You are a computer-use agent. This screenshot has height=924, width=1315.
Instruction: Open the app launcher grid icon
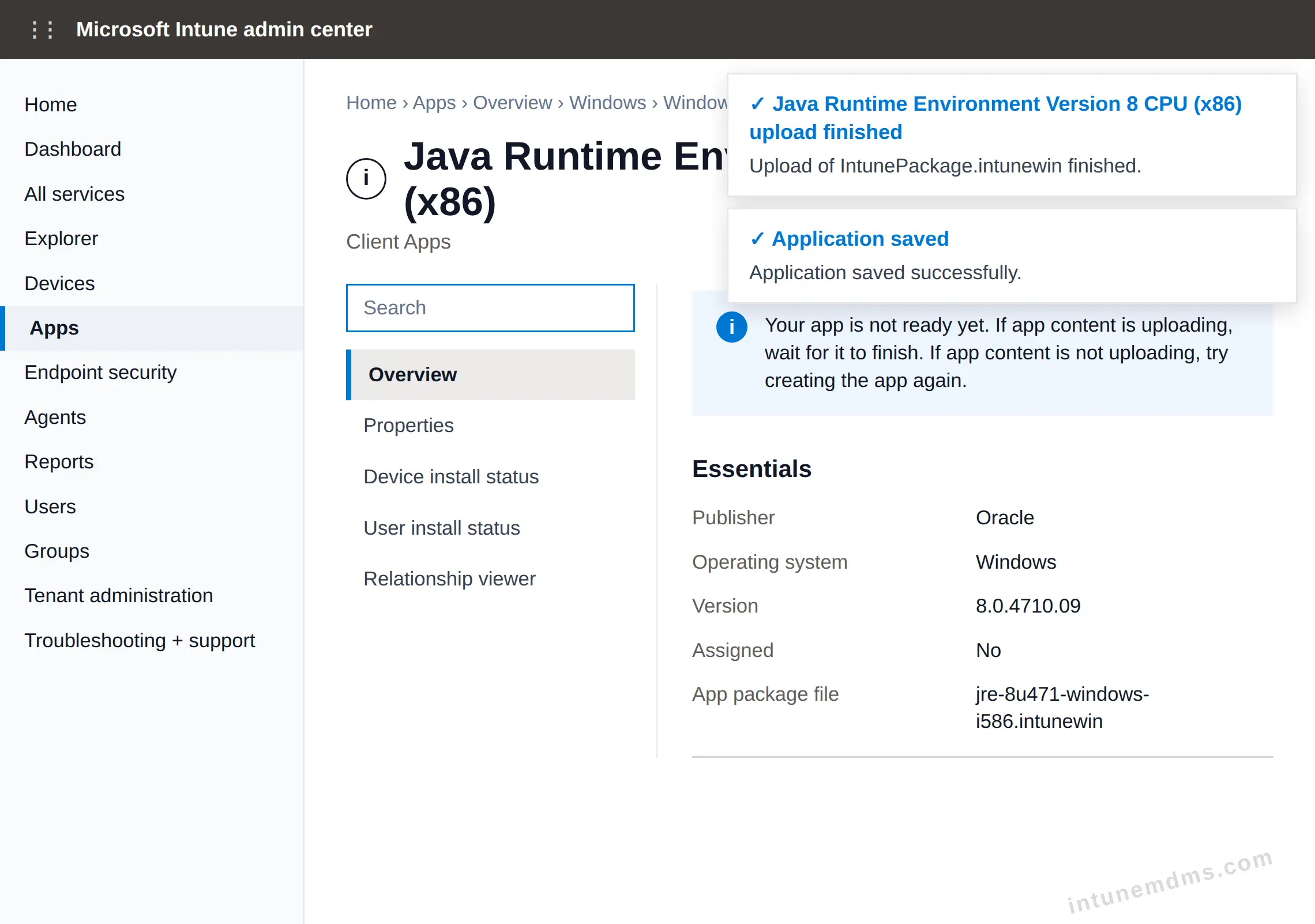pos(42,29)
